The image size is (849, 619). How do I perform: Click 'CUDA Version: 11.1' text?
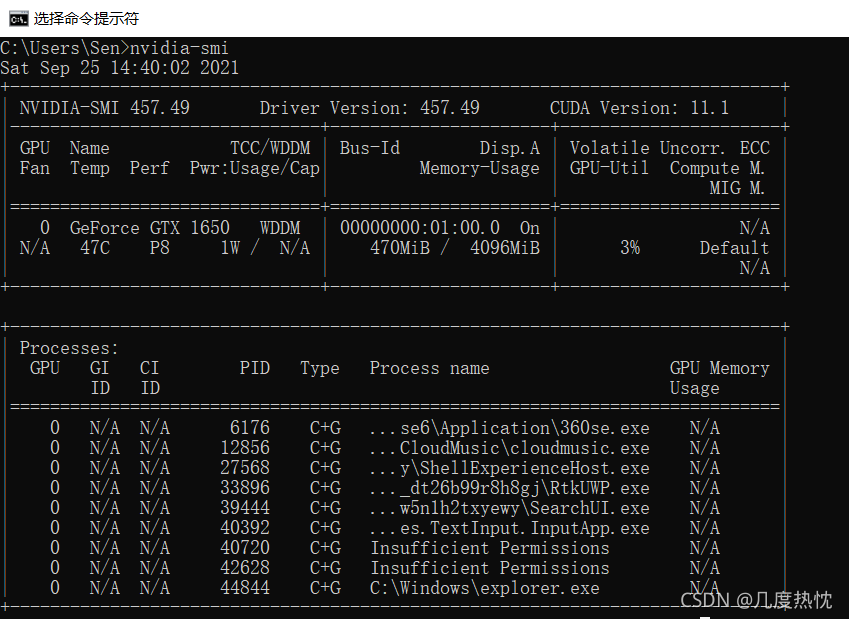click(639, 108)
